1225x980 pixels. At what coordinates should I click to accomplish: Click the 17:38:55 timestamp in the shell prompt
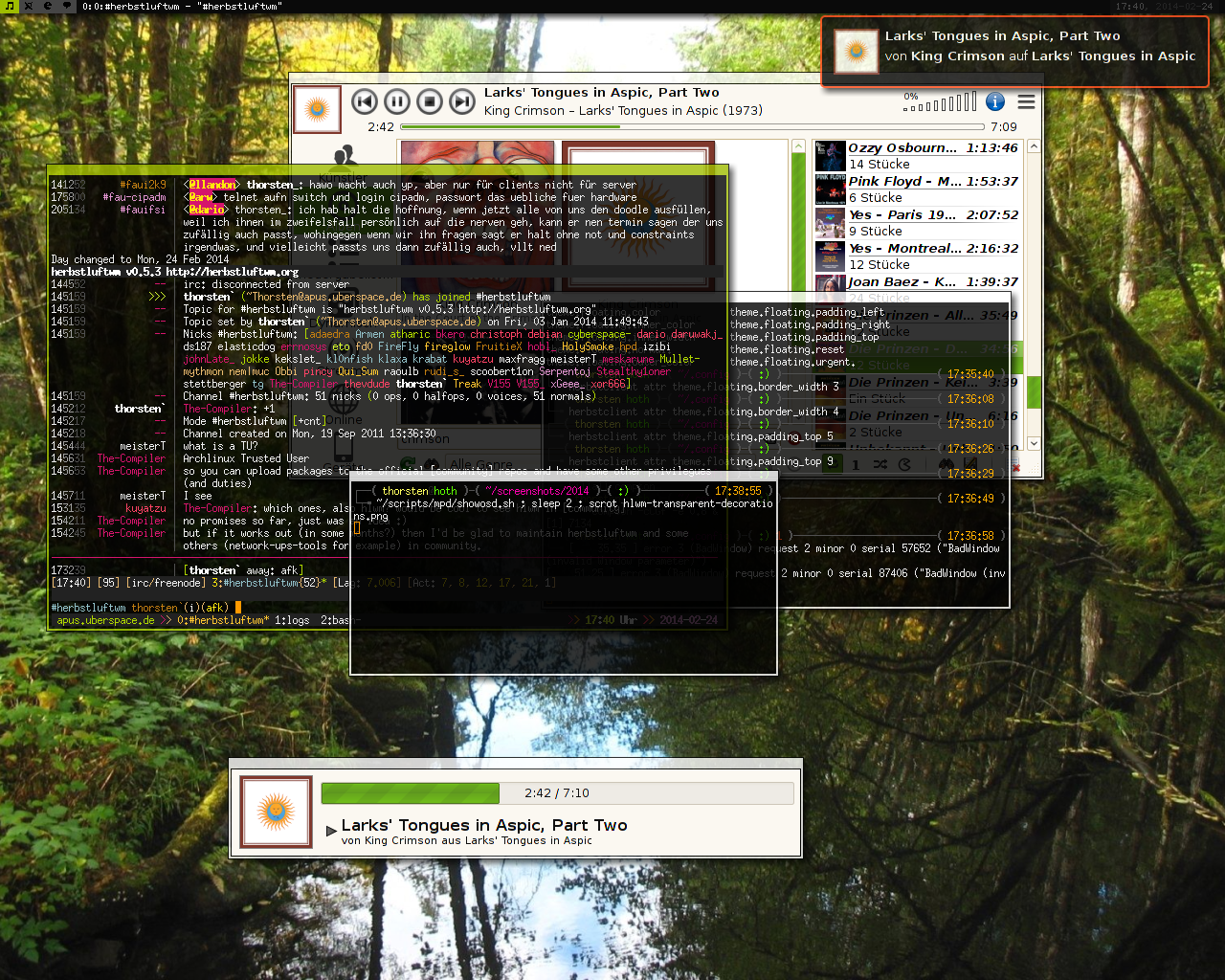pos(738,491)
